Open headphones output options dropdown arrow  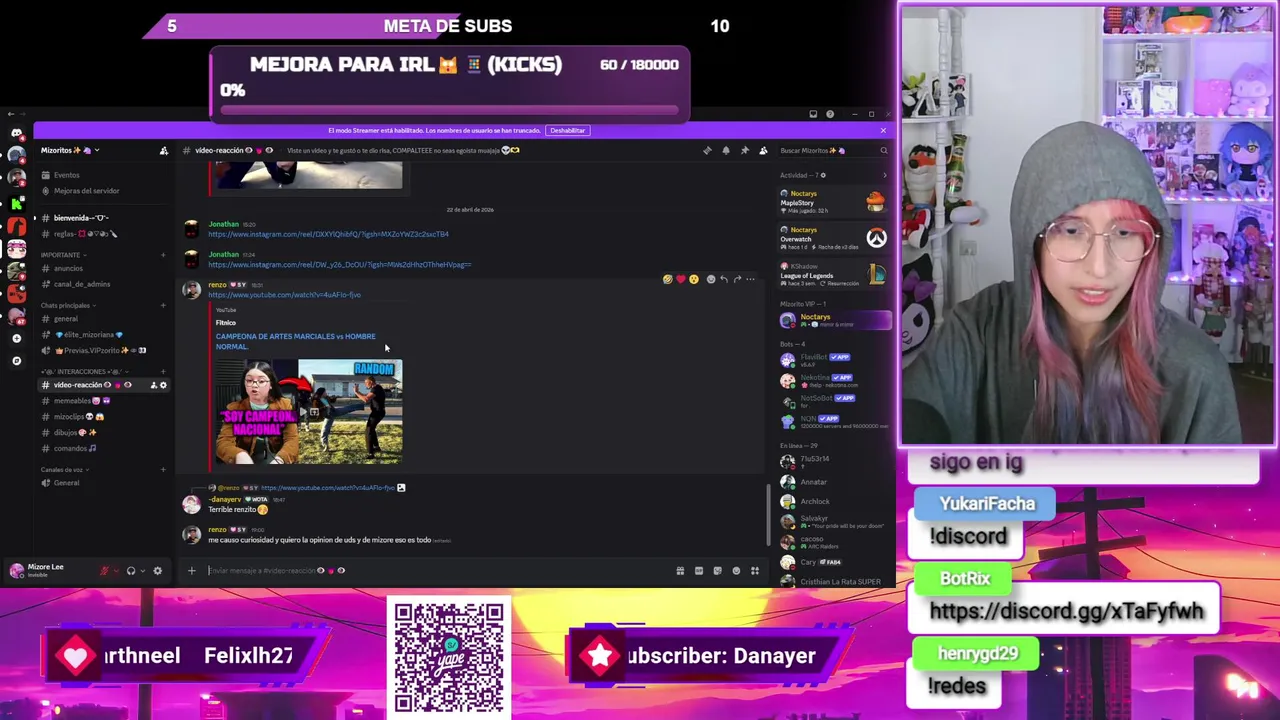click(x=143, y=571)
